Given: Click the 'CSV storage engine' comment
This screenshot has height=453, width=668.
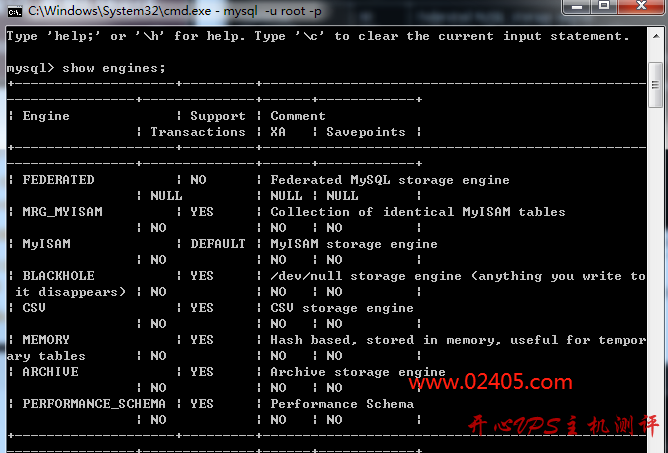Looking at the screenshot, I should coord(342,308).
